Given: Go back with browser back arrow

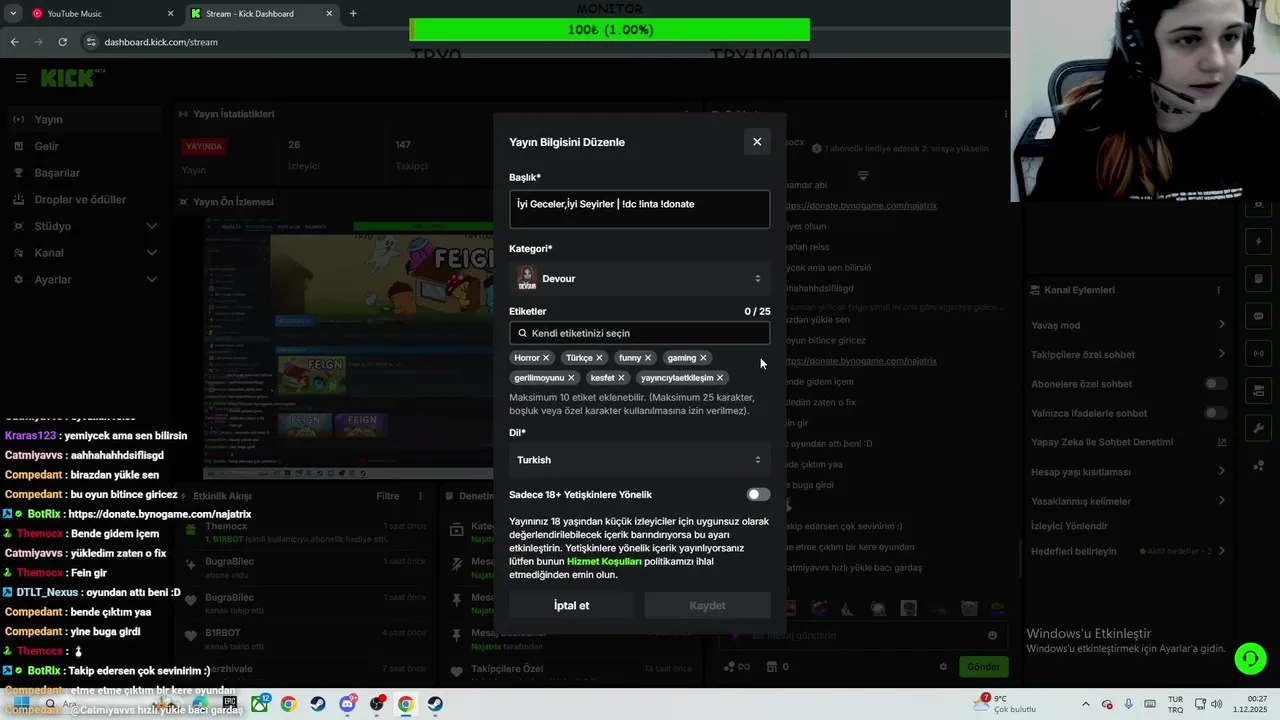Looking at the screenshot, I should (14, 42).
